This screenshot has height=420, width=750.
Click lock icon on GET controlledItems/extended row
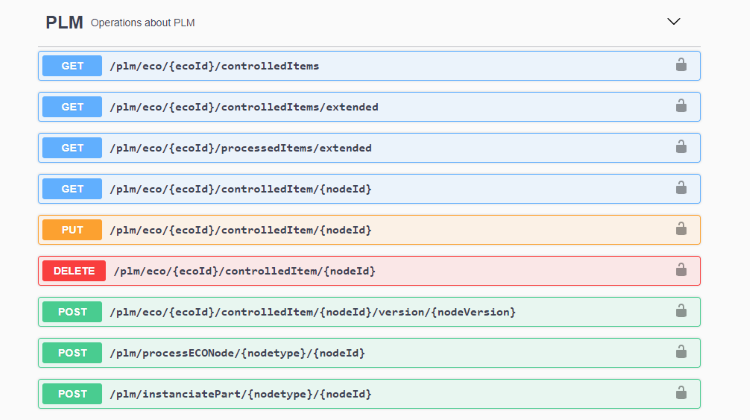[681, 106]
